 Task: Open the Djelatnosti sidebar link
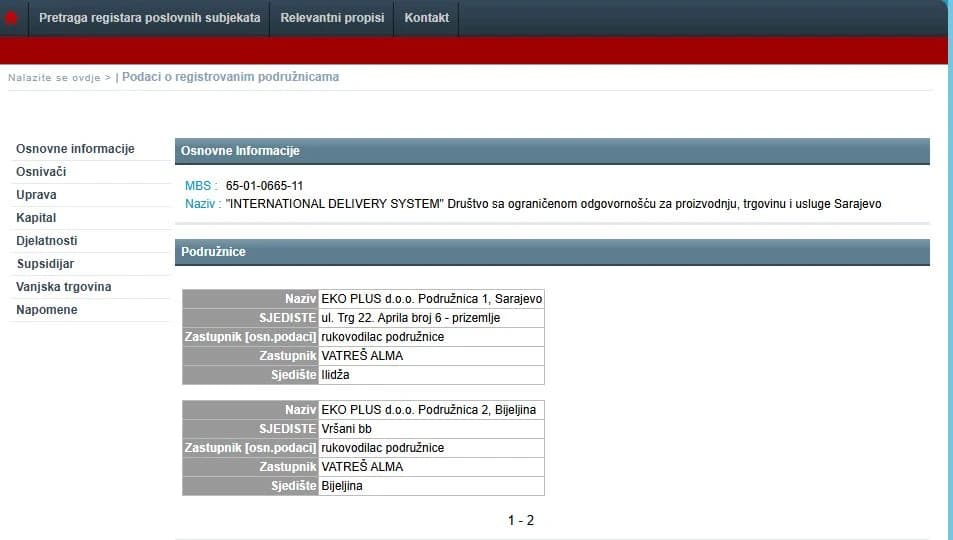point(47,241)
